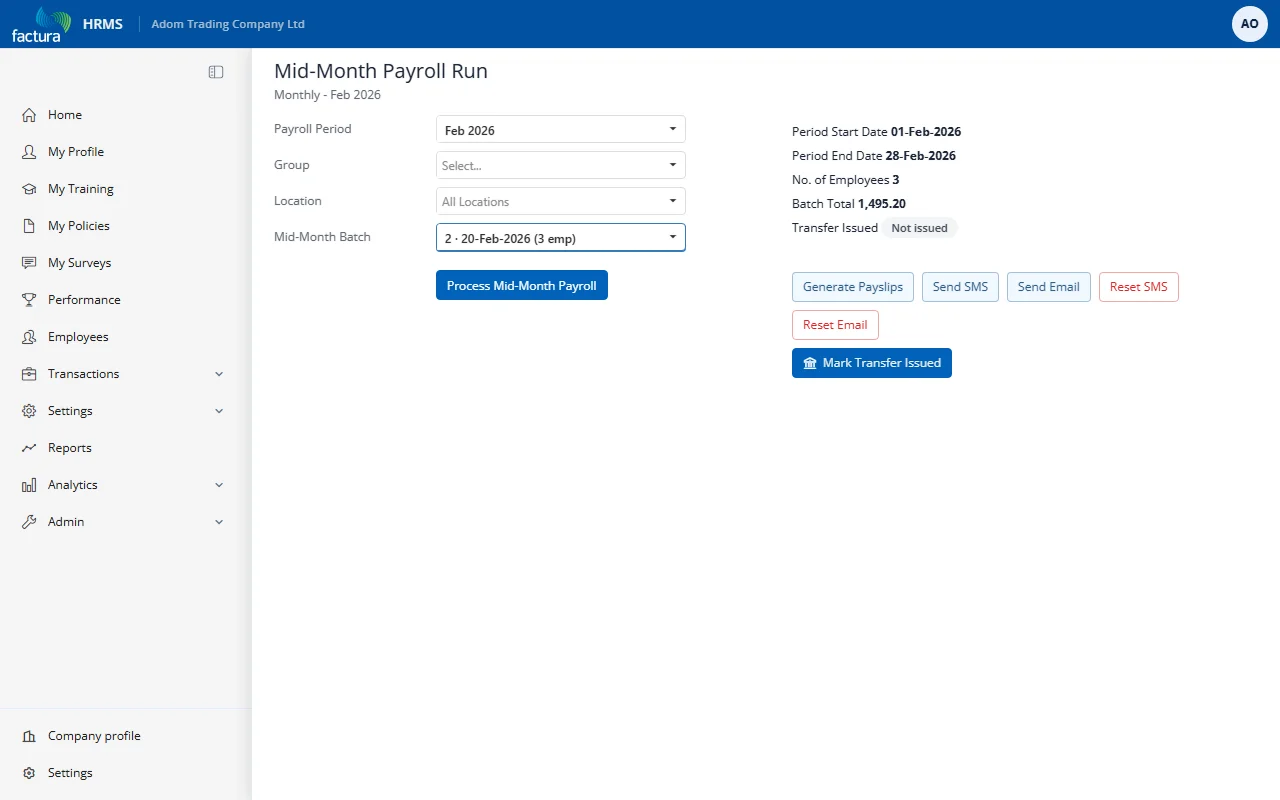Screen dimensions: 1280x800
Task: Click the Analytics bar chart icon
Action: point(29,485)
